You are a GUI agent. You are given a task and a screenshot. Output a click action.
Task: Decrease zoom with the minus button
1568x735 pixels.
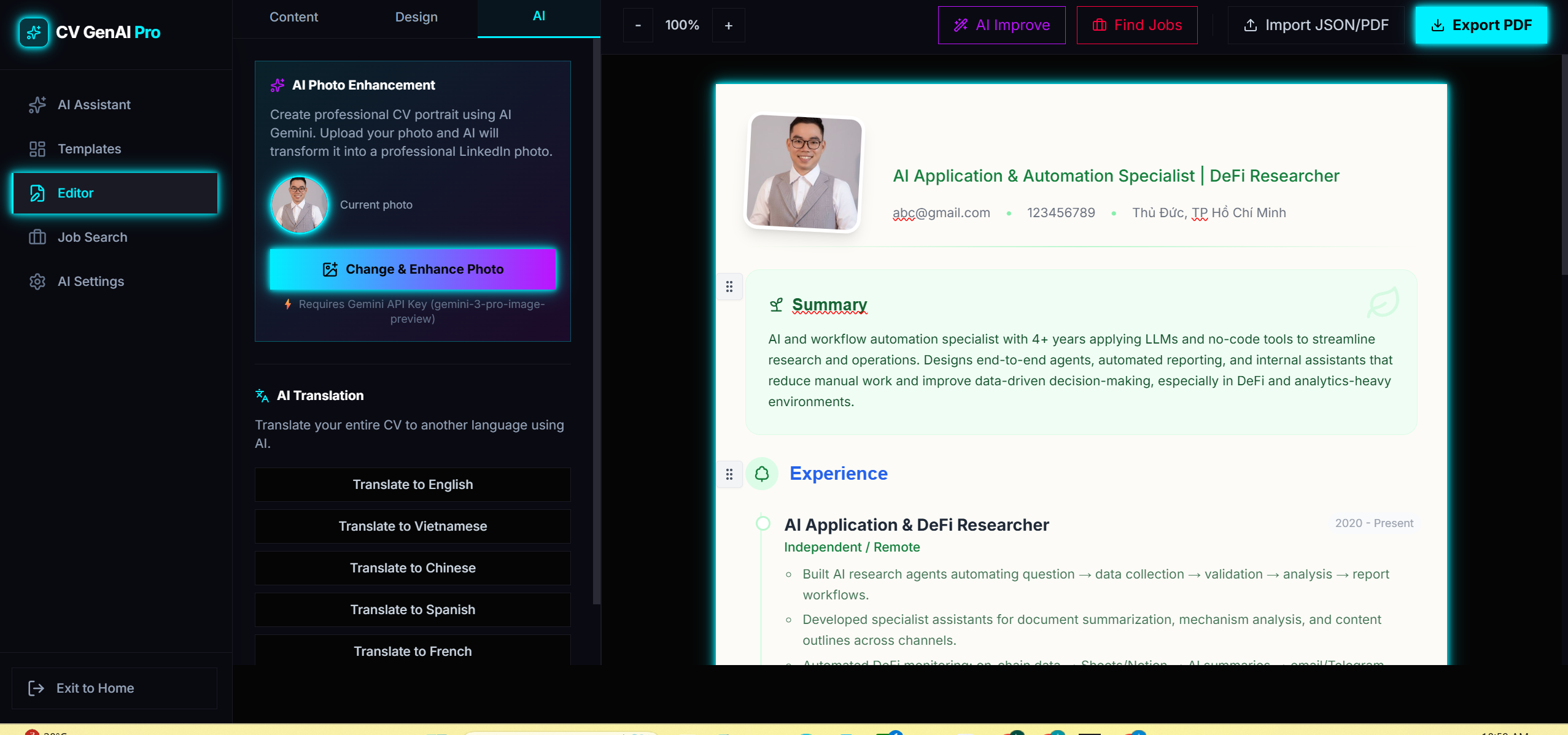click(x=638, y=25)
